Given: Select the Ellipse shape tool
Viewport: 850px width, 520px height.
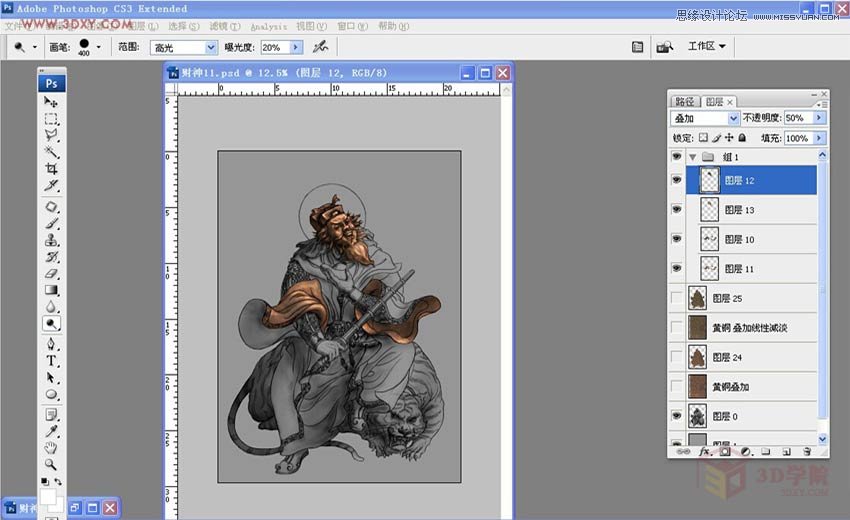Looking at the screenshot, I should [x=51, y=395].
